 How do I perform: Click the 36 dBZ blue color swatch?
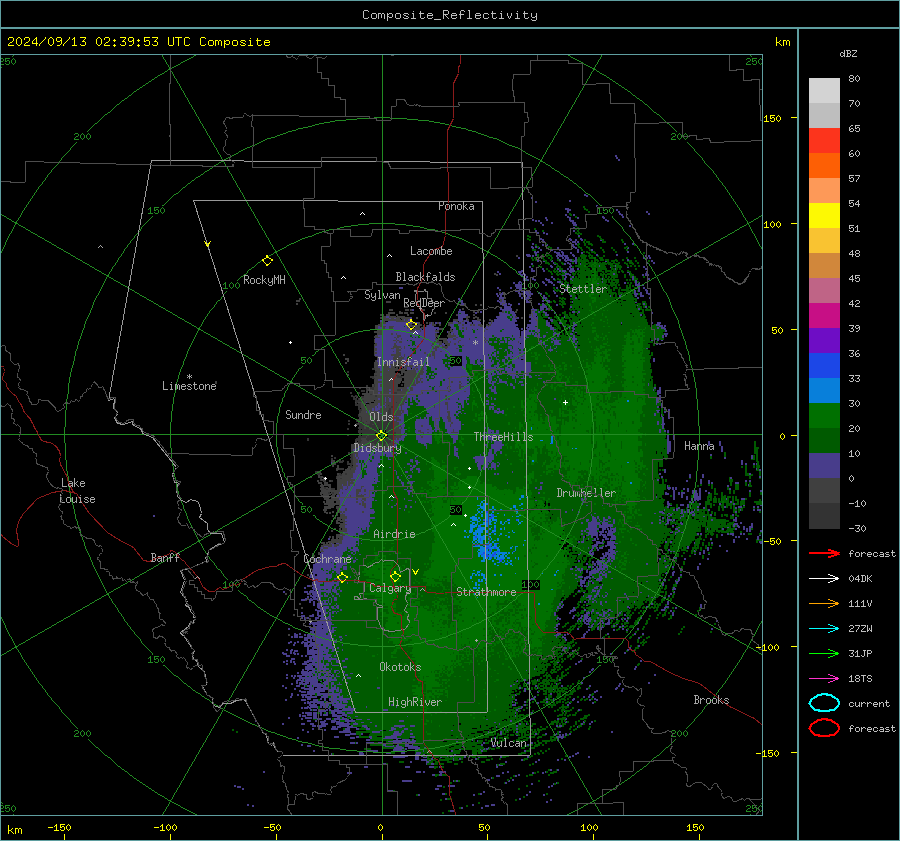click(824, 365)
